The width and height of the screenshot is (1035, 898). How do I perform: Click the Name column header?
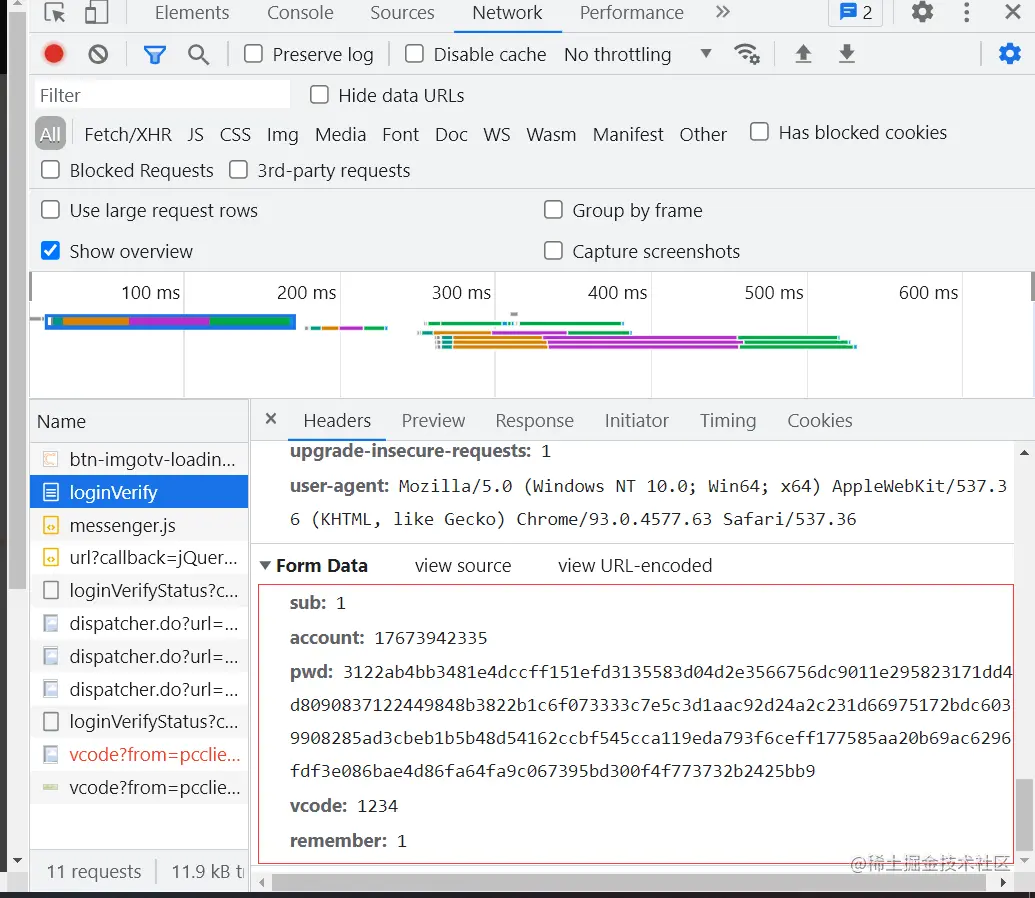pyautogui.click(x=139, y=421)
